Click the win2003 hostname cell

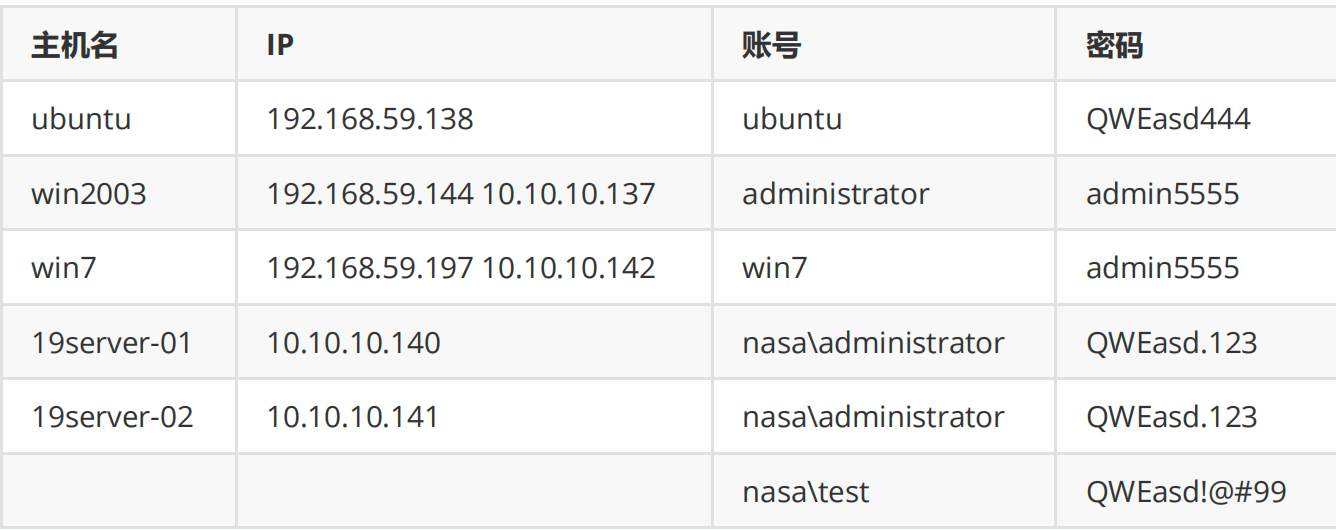pyautogui.click(x=89, y=194)
